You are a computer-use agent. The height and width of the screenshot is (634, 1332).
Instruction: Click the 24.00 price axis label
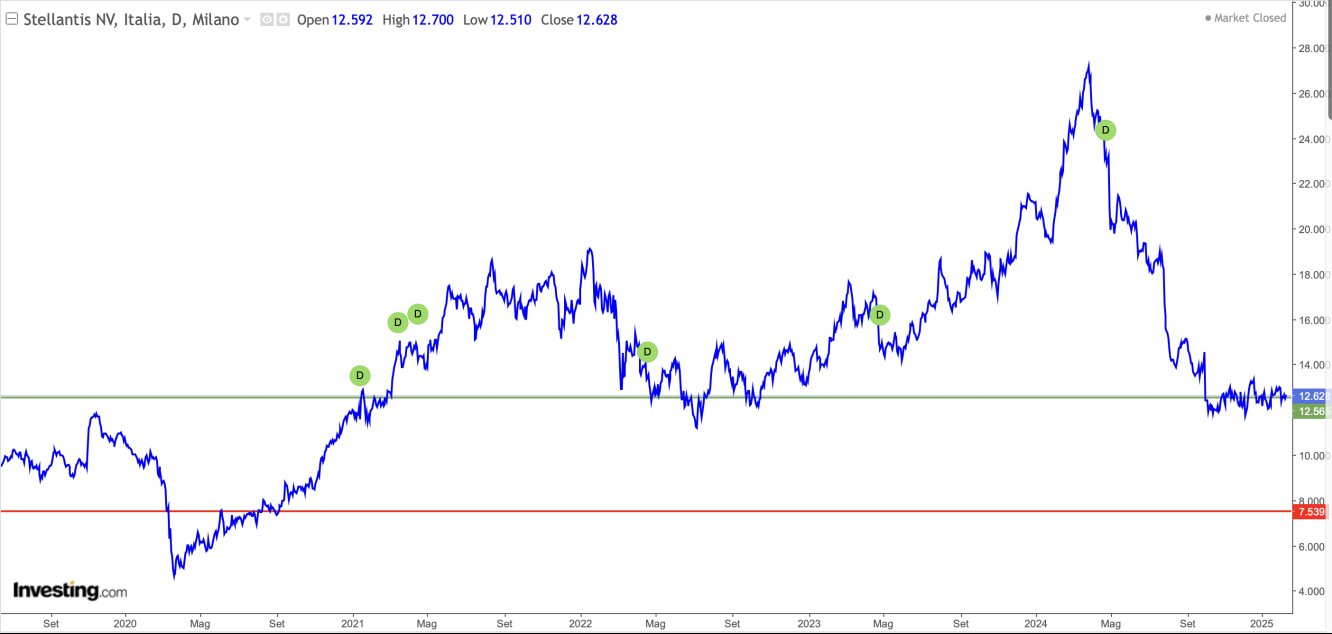[1313, 139]
